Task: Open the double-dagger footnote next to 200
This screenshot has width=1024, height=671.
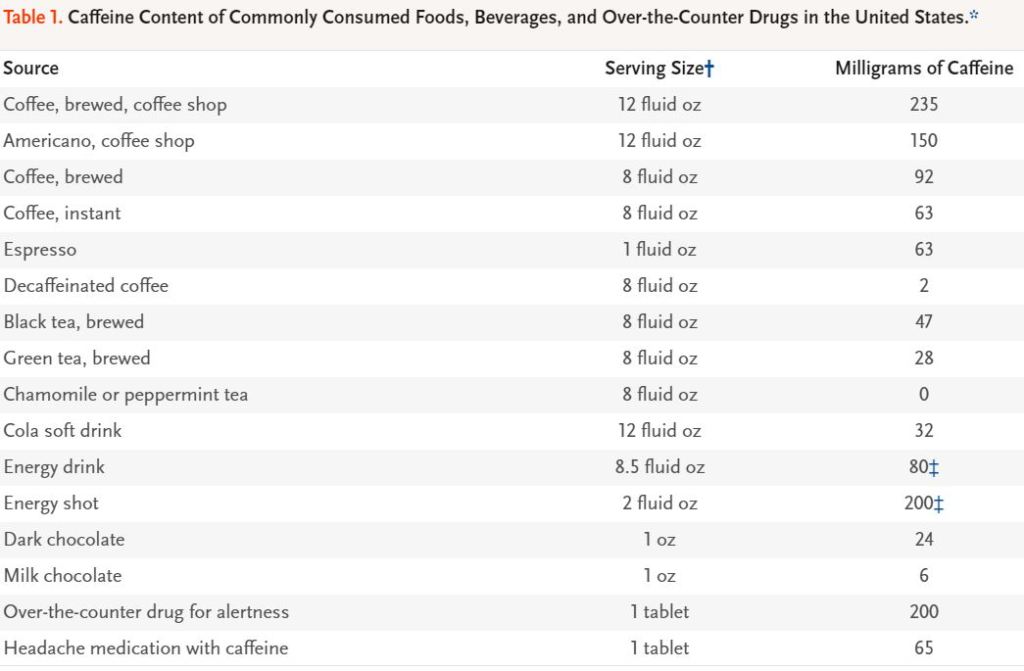Action: point(938,504)
